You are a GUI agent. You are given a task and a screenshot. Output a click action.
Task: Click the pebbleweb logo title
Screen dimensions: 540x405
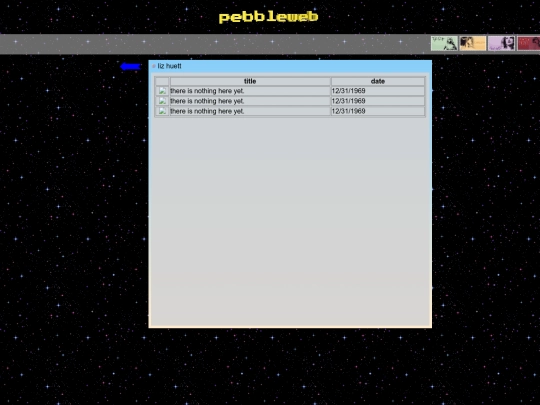tap(268, 17)
